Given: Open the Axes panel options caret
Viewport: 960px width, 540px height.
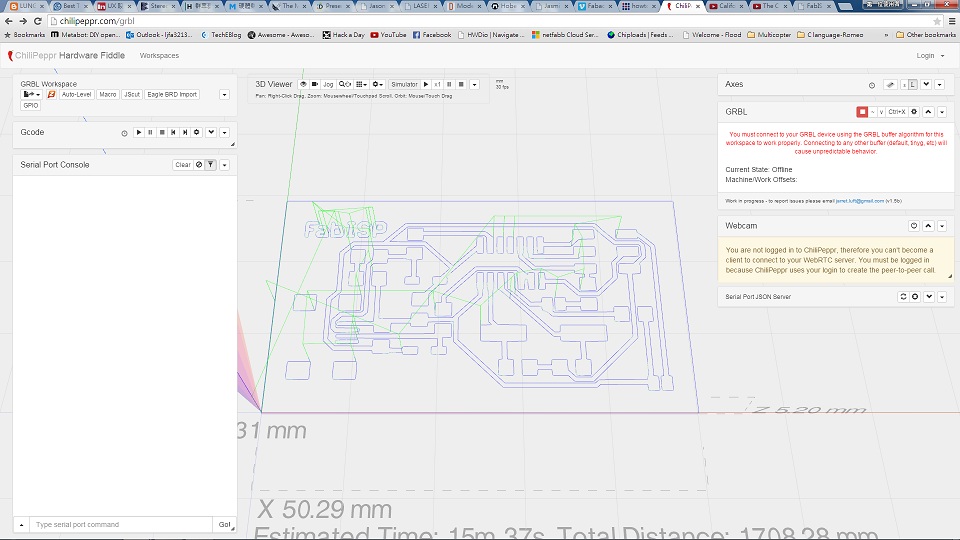Looking at the screenshot, I should click(x=940, y=85).
